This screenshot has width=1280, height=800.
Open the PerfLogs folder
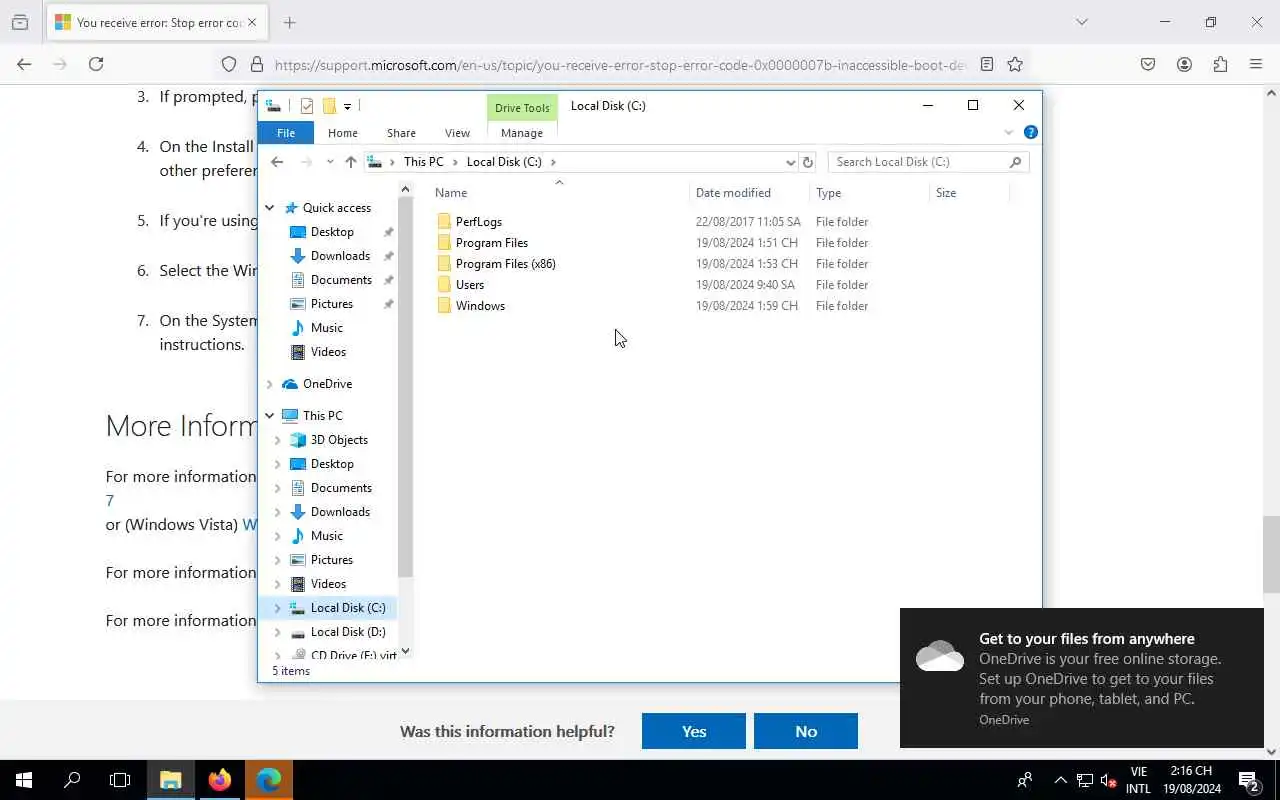tap(479, 222)
